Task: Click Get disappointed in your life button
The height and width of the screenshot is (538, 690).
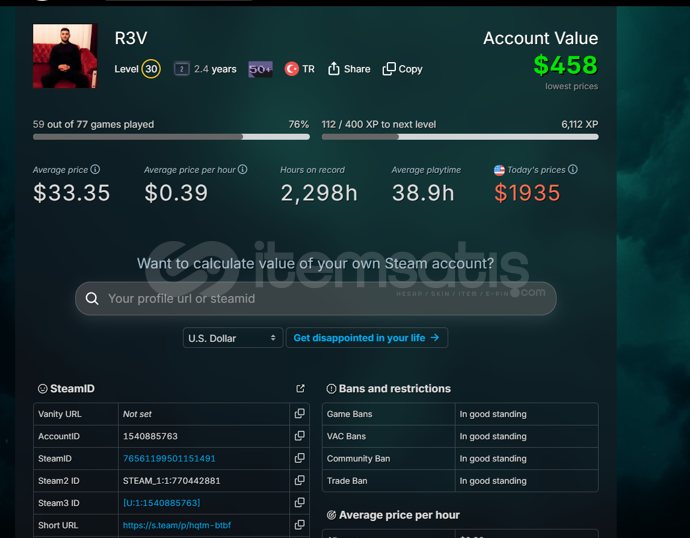Action: point(367,338)
